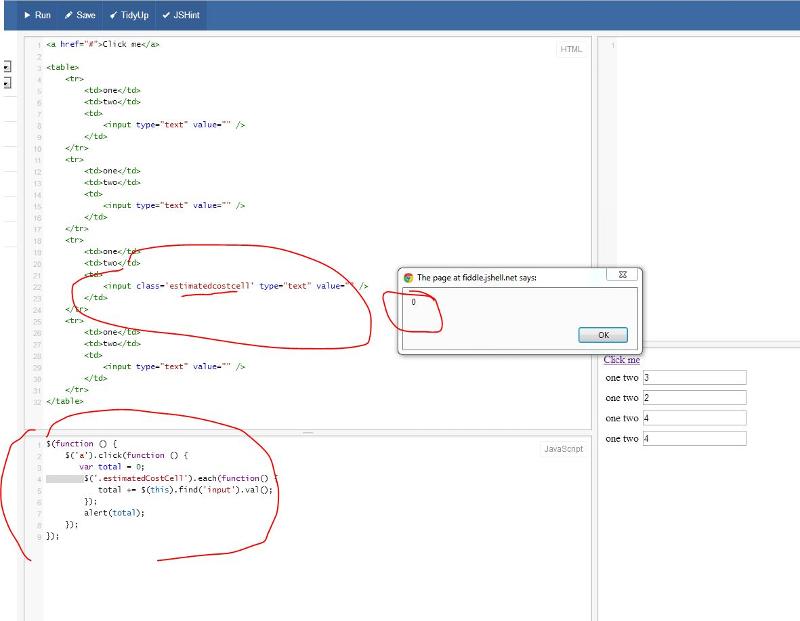This screenshot has width=800, height=621.
Task: Select the HTML panel label
Action: (x=571, y=48)
